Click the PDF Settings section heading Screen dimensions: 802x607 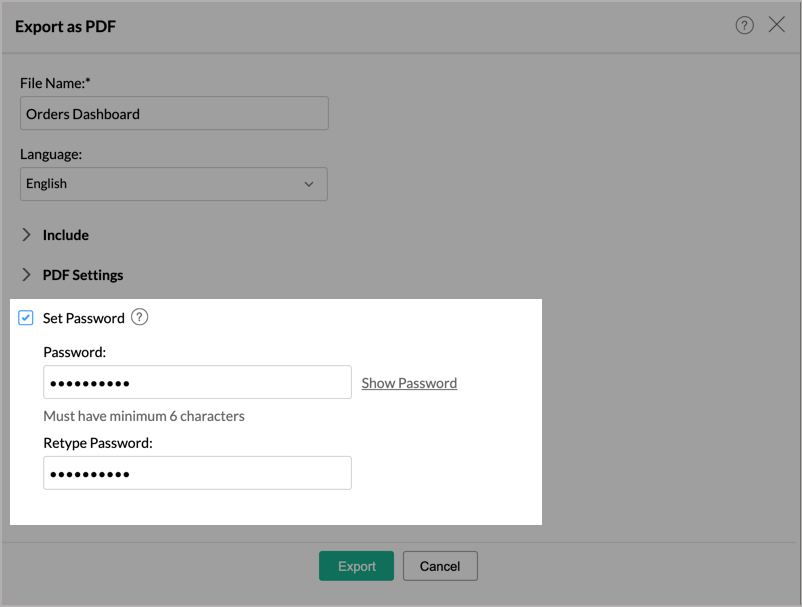[83, 275]
